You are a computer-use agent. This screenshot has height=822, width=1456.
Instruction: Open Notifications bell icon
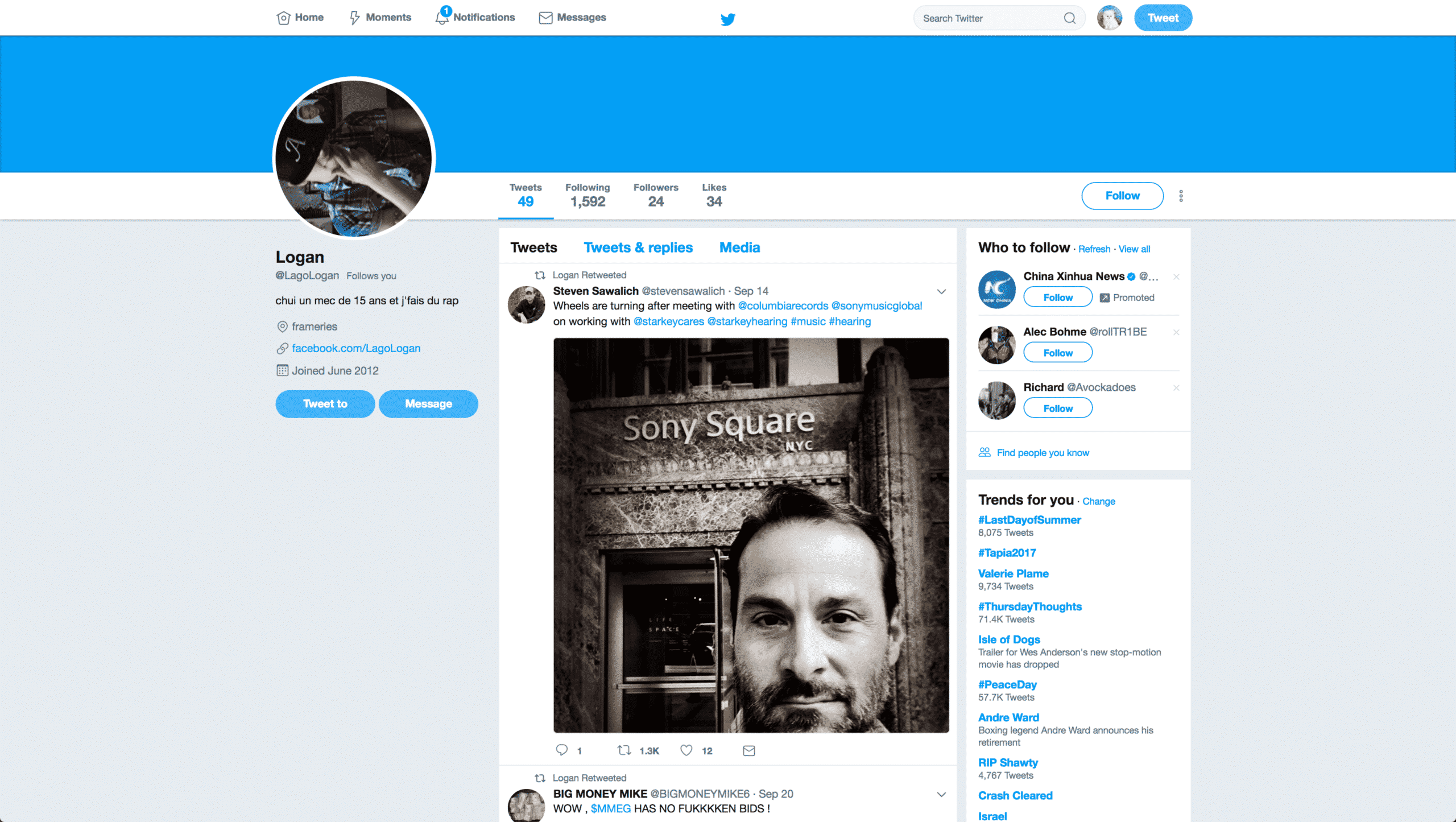pyautogui.click(x=442, y=18)
